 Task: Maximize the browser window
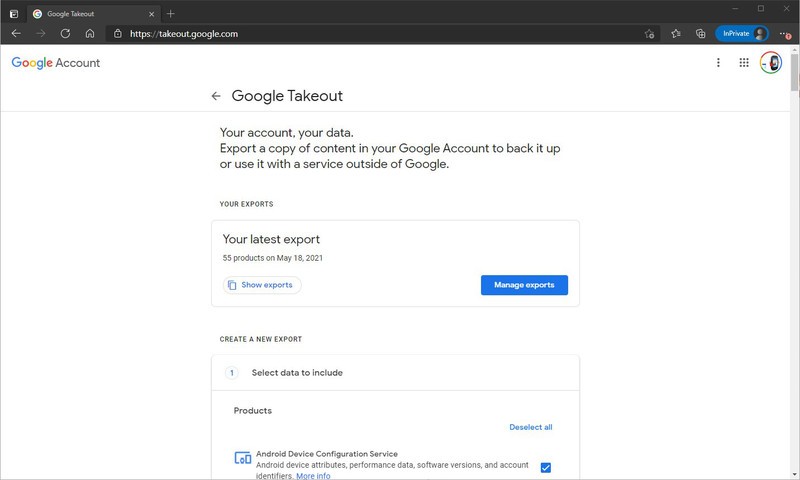point(761,8)
